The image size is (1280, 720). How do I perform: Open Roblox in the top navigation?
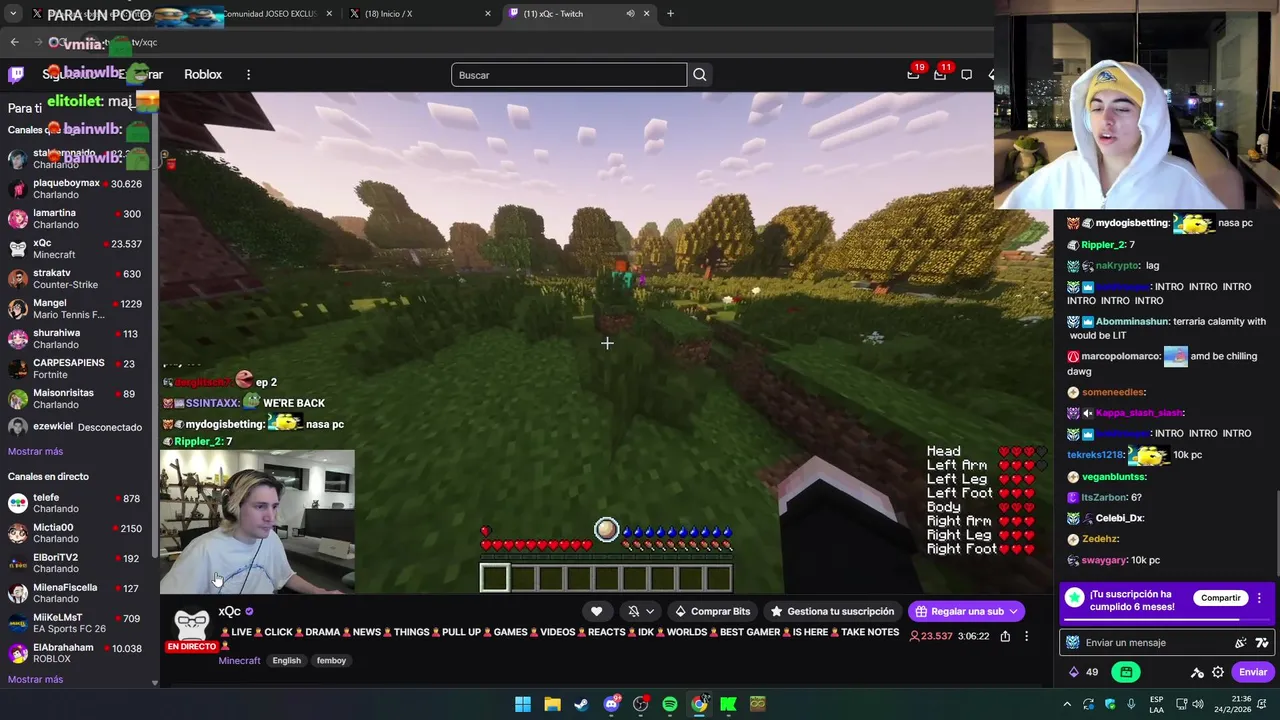[203, 75]
